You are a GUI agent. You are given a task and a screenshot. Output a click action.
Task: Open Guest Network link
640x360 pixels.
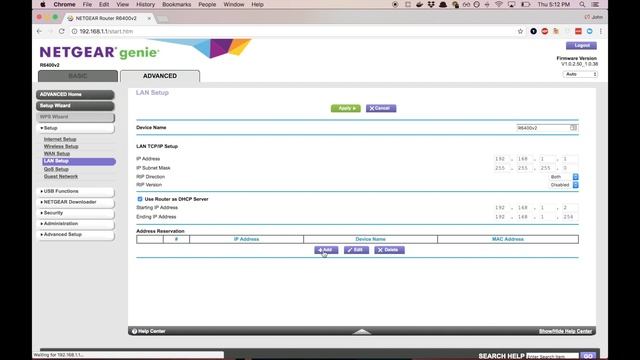(x=61, y=177)
